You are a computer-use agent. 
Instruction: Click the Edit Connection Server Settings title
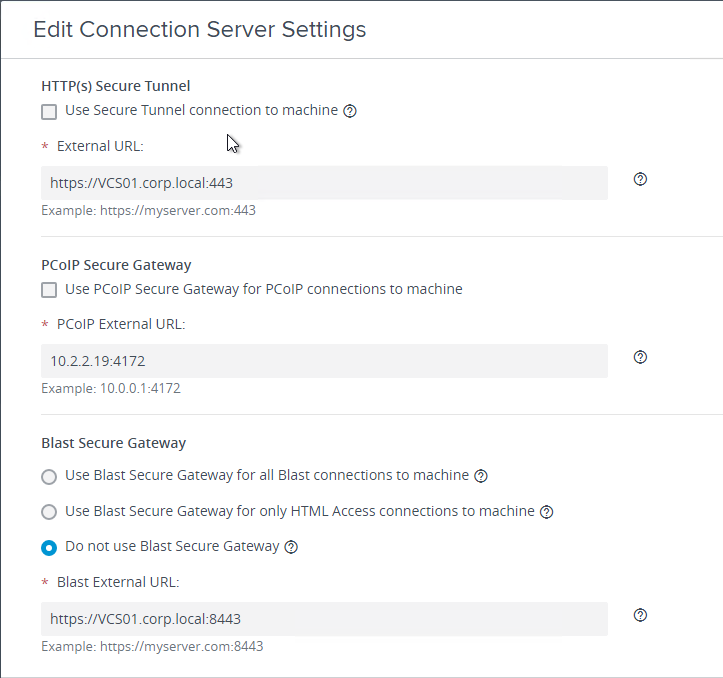[200, 30]
